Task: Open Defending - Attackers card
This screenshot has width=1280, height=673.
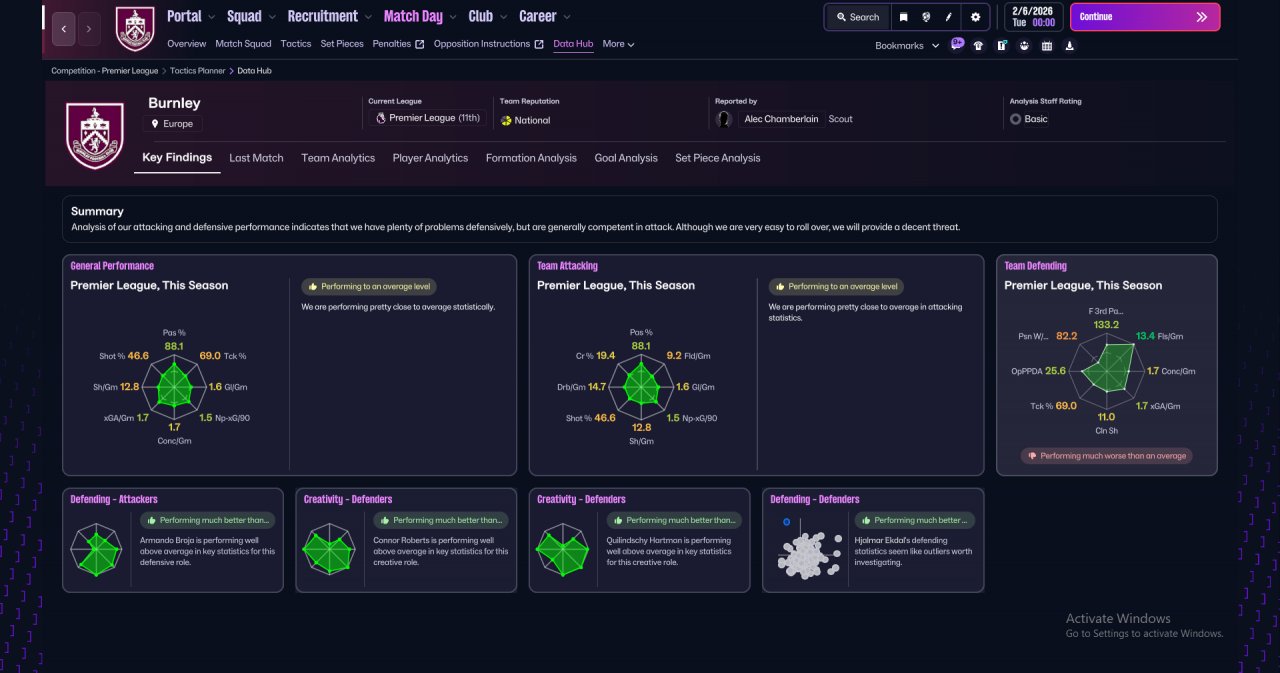Action: [173, 540]
